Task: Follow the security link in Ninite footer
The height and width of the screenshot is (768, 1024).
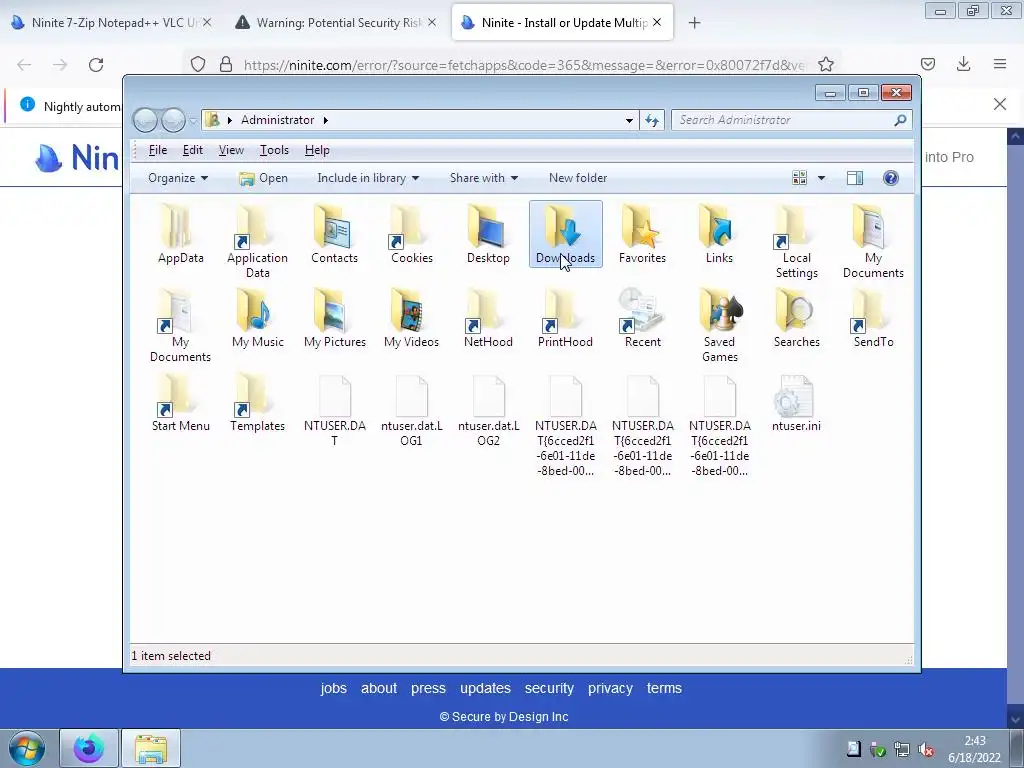Action: 549,688
